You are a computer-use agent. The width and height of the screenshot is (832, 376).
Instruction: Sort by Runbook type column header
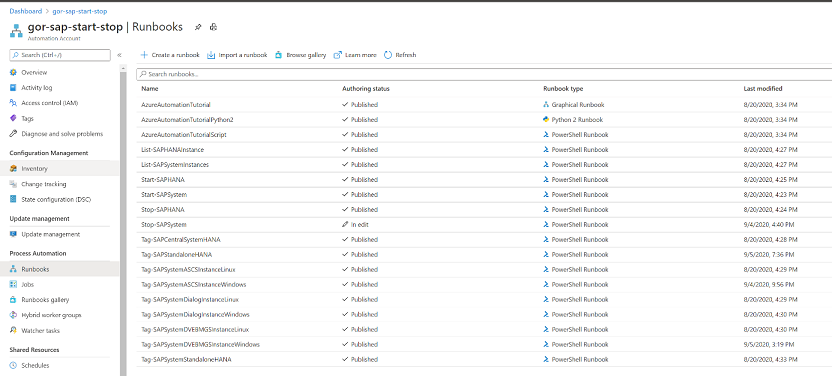[563, 89]
